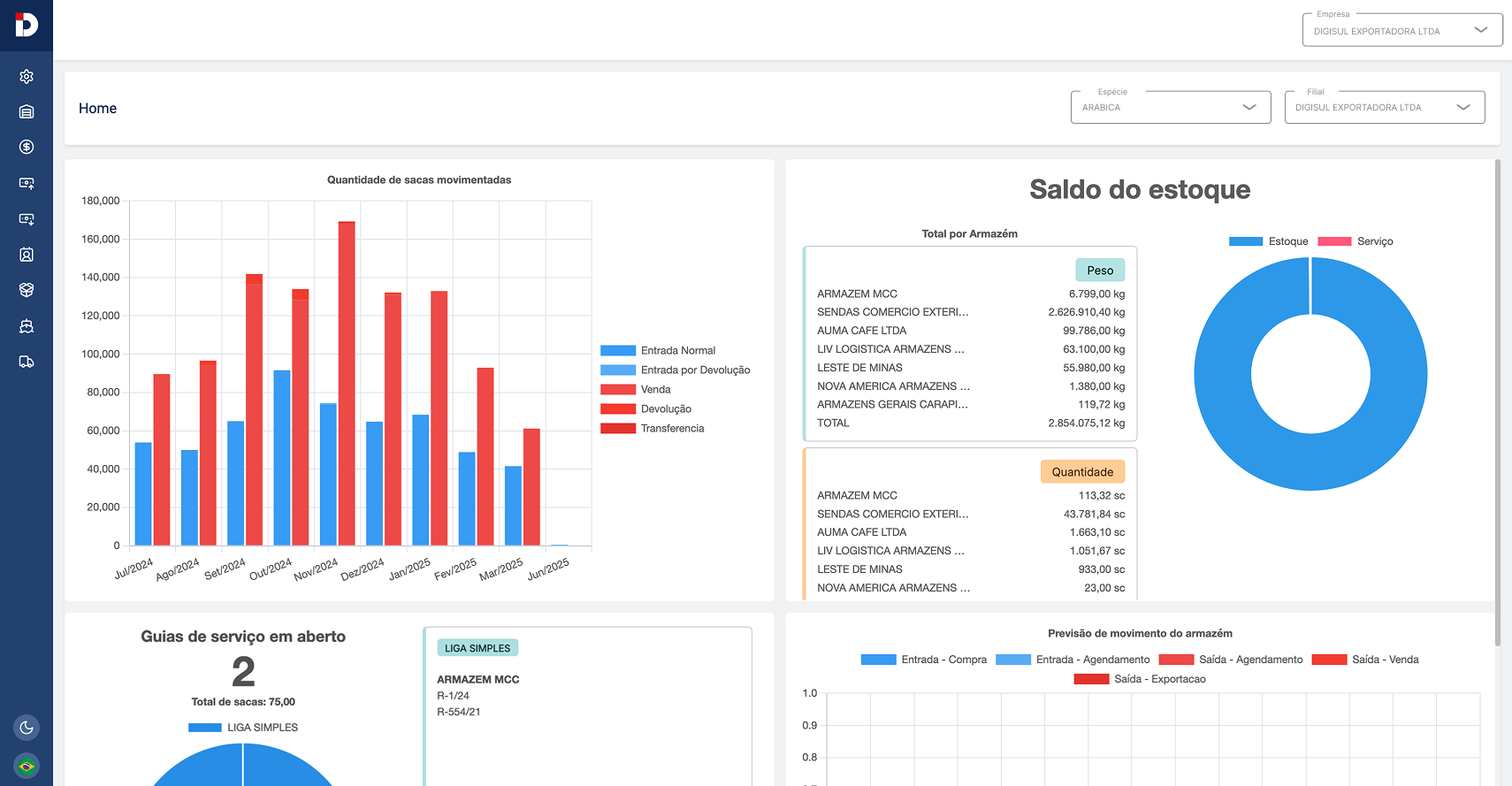Select the 1.663,10 sc quantity value

[x=1097, y=532]
